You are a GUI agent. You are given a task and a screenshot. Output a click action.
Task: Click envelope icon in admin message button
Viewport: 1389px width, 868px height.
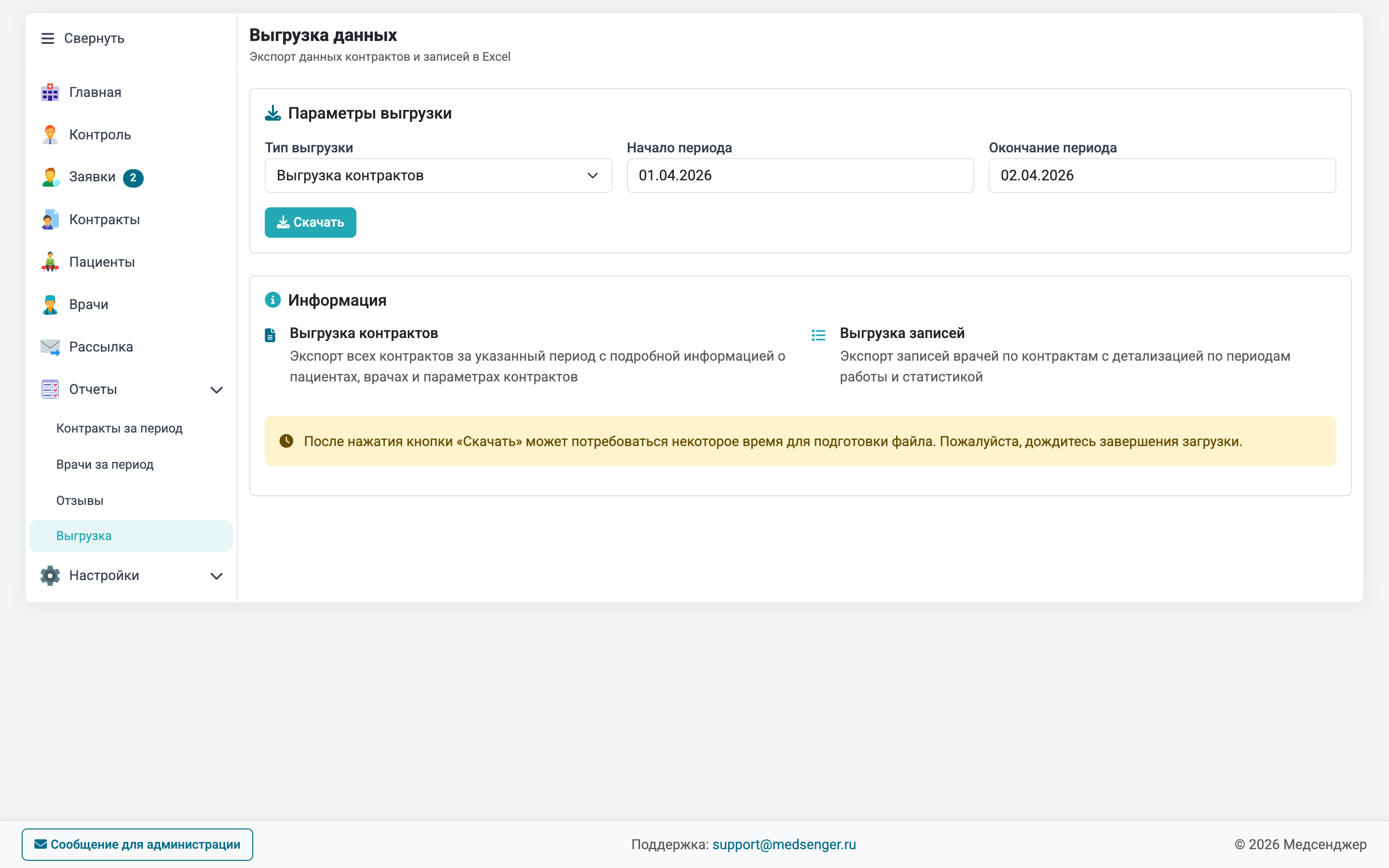pyautogui.click(x=41, y=844)
